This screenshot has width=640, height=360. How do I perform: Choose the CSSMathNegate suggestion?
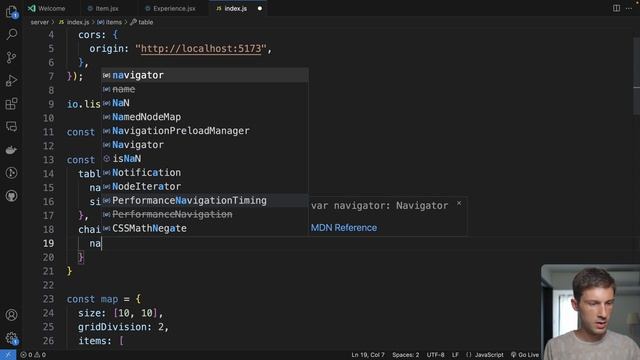pyautogui.click(x=205, y=228)
